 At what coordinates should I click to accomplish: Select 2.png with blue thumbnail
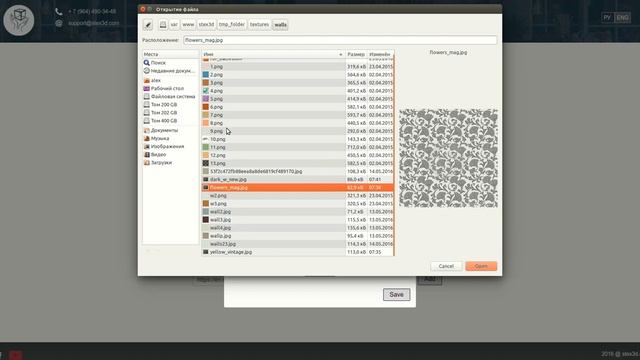[x=297, y=75]
